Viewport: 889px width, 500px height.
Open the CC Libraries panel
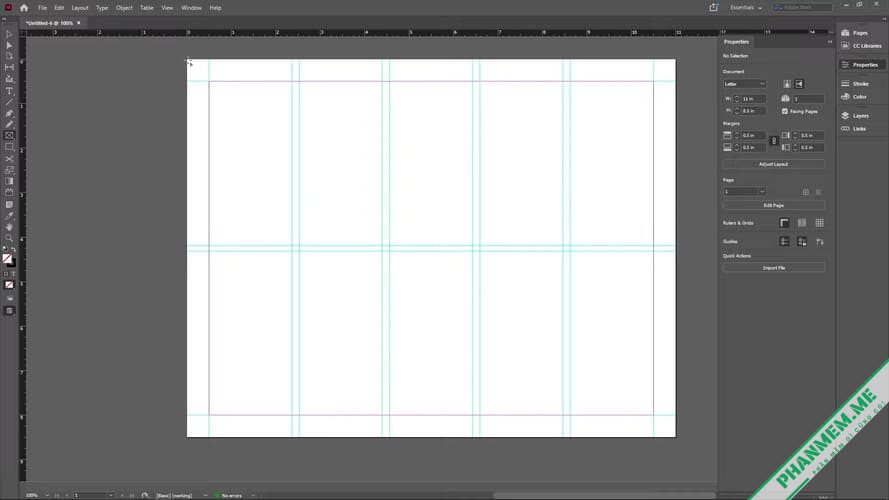(x=861, y=46)
